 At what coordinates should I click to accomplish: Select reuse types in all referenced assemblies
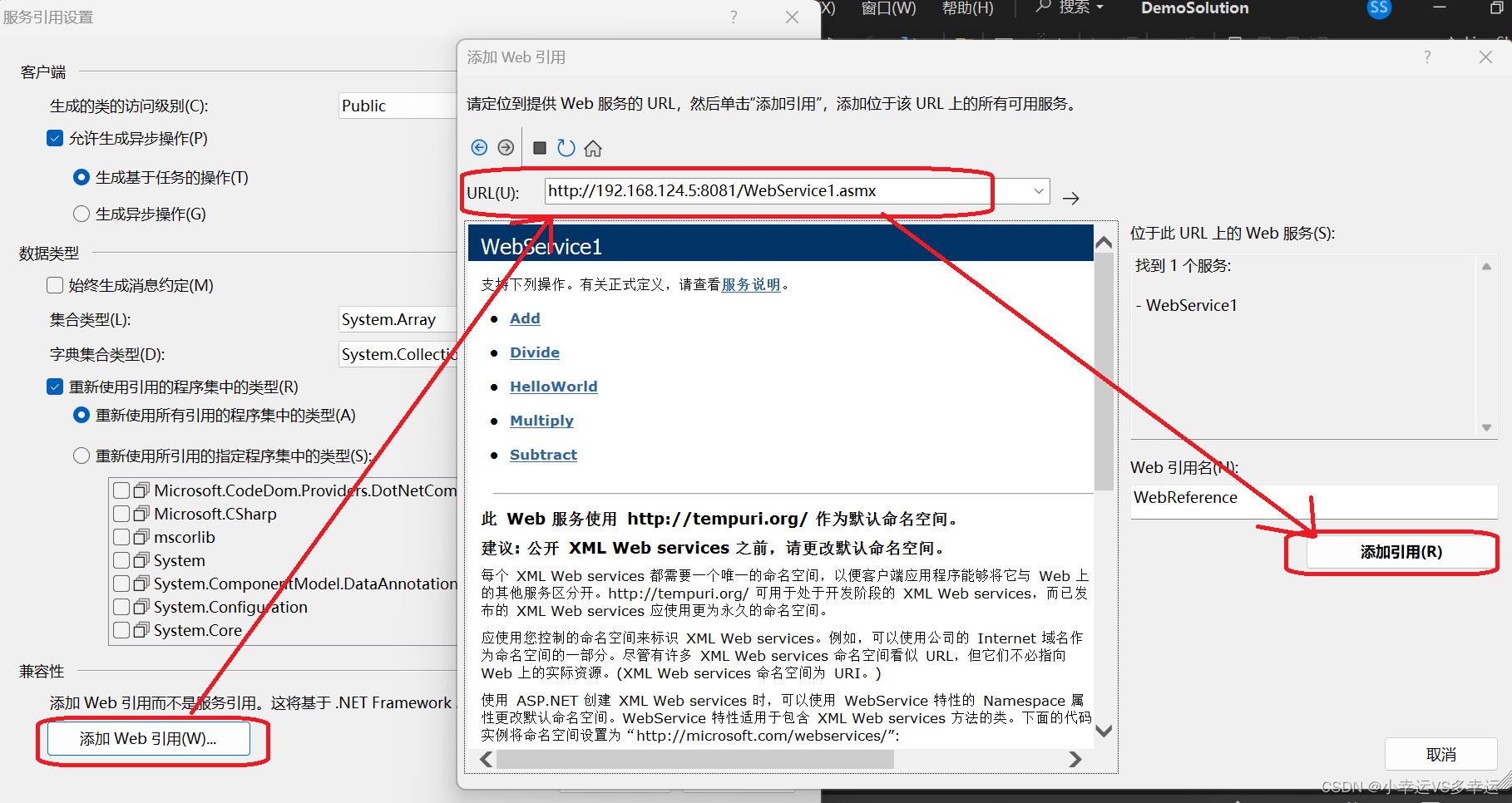pyautogui.click(x=82, y=415)
